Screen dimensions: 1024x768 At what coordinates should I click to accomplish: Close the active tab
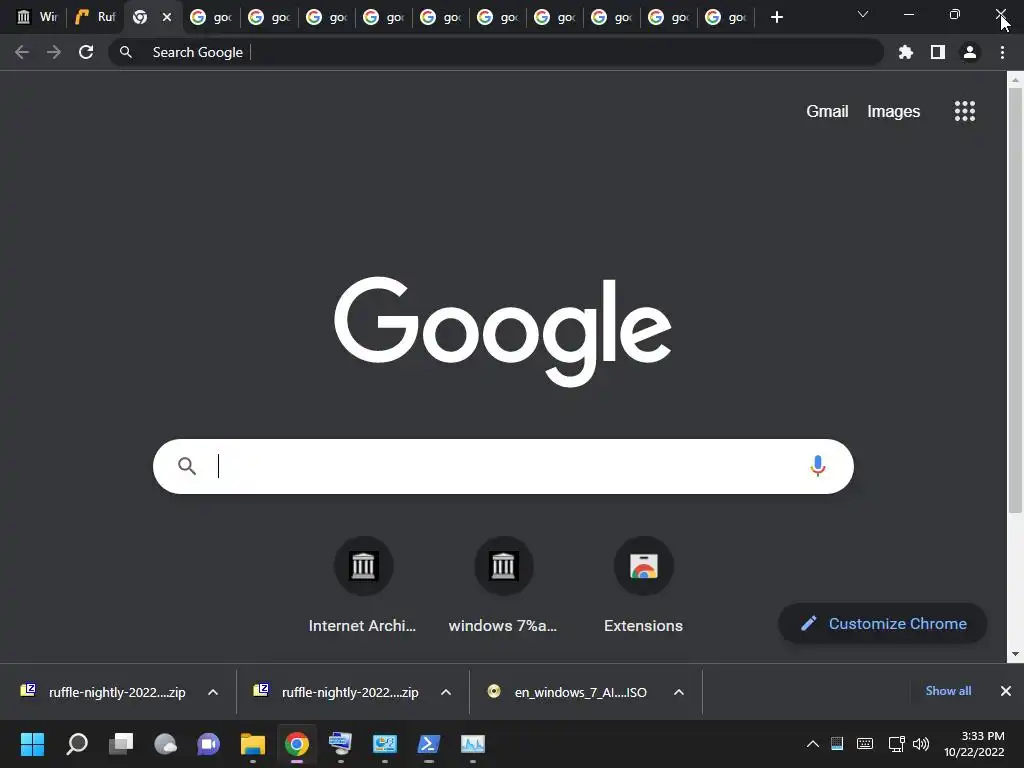click(x=167, y=18)
